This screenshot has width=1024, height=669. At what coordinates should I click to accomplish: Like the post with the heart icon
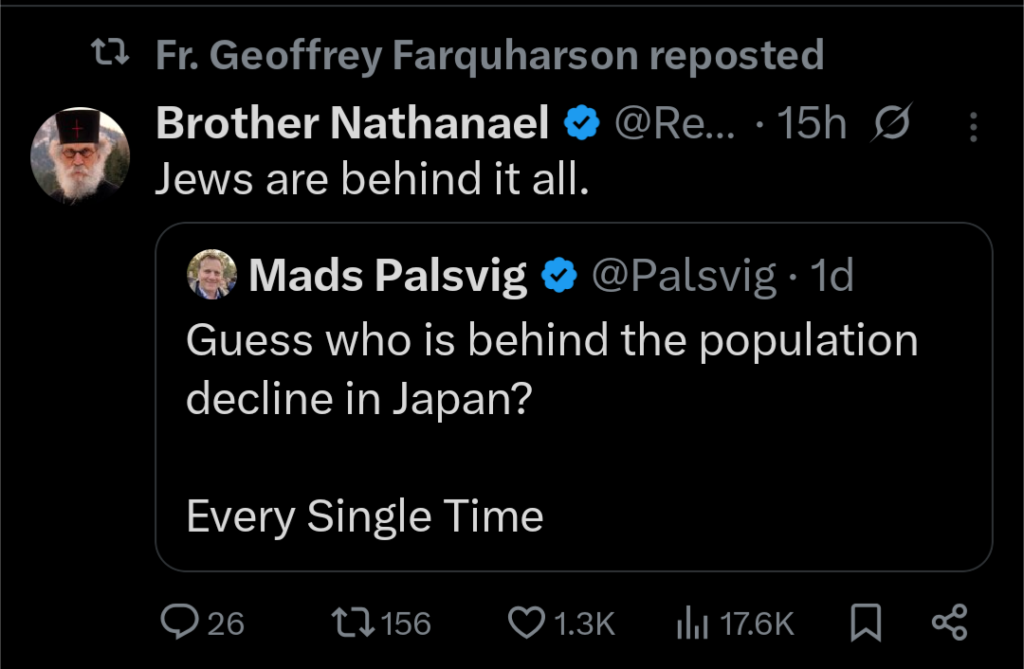coord(525,623)
